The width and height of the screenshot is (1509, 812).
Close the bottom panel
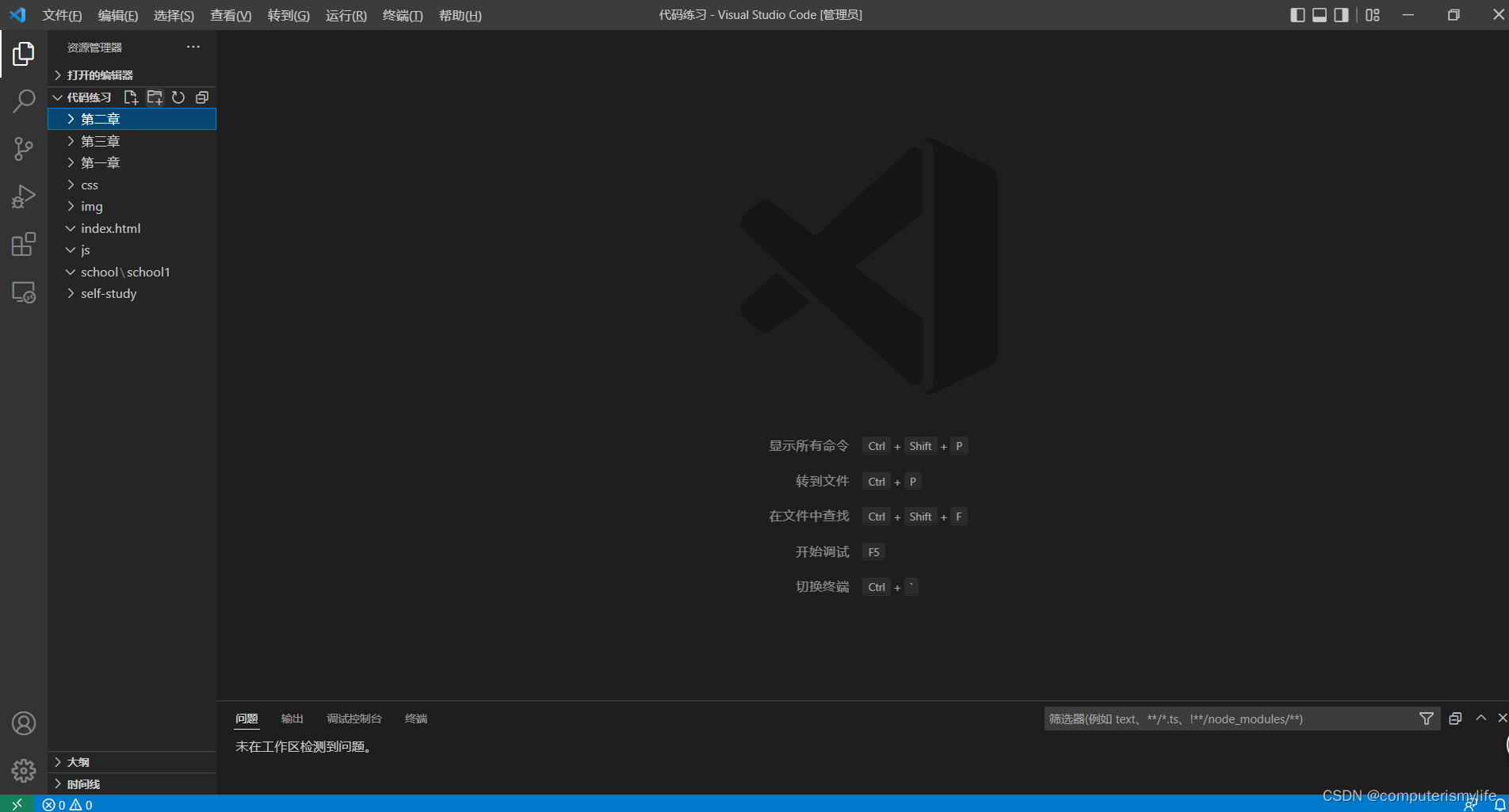(x=1502, y=718)
